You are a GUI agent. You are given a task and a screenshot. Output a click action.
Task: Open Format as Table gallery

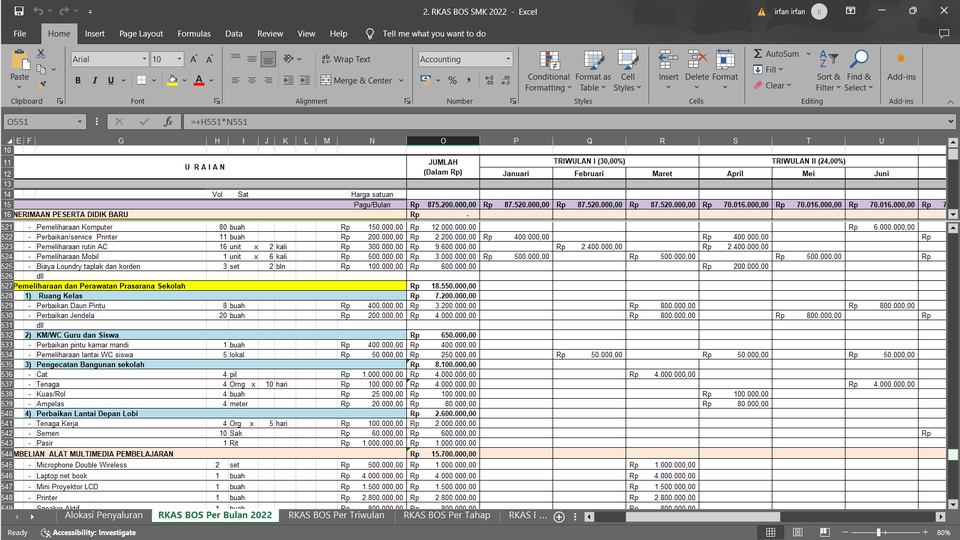coord(593,70)
